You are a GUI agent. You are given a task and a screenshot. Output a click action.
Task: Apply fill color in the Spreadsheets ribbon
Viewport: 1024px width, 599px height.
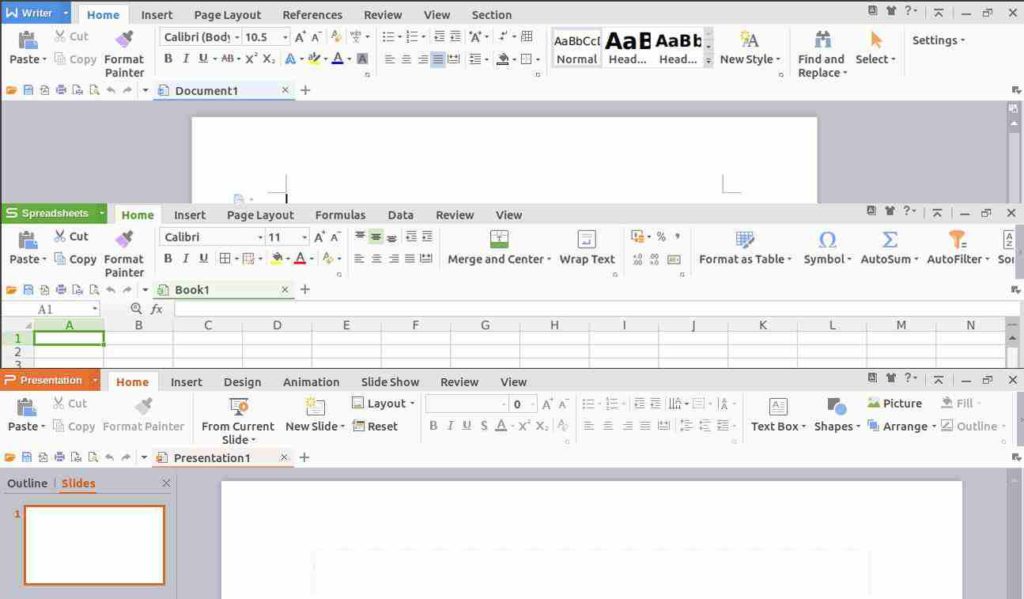pos(277,259)
